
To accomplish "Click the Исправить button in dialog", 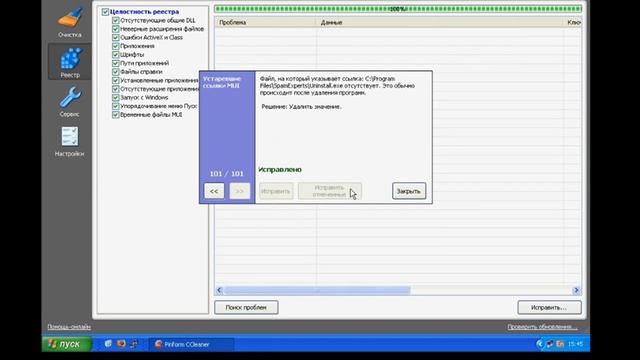I will (276, 191).
